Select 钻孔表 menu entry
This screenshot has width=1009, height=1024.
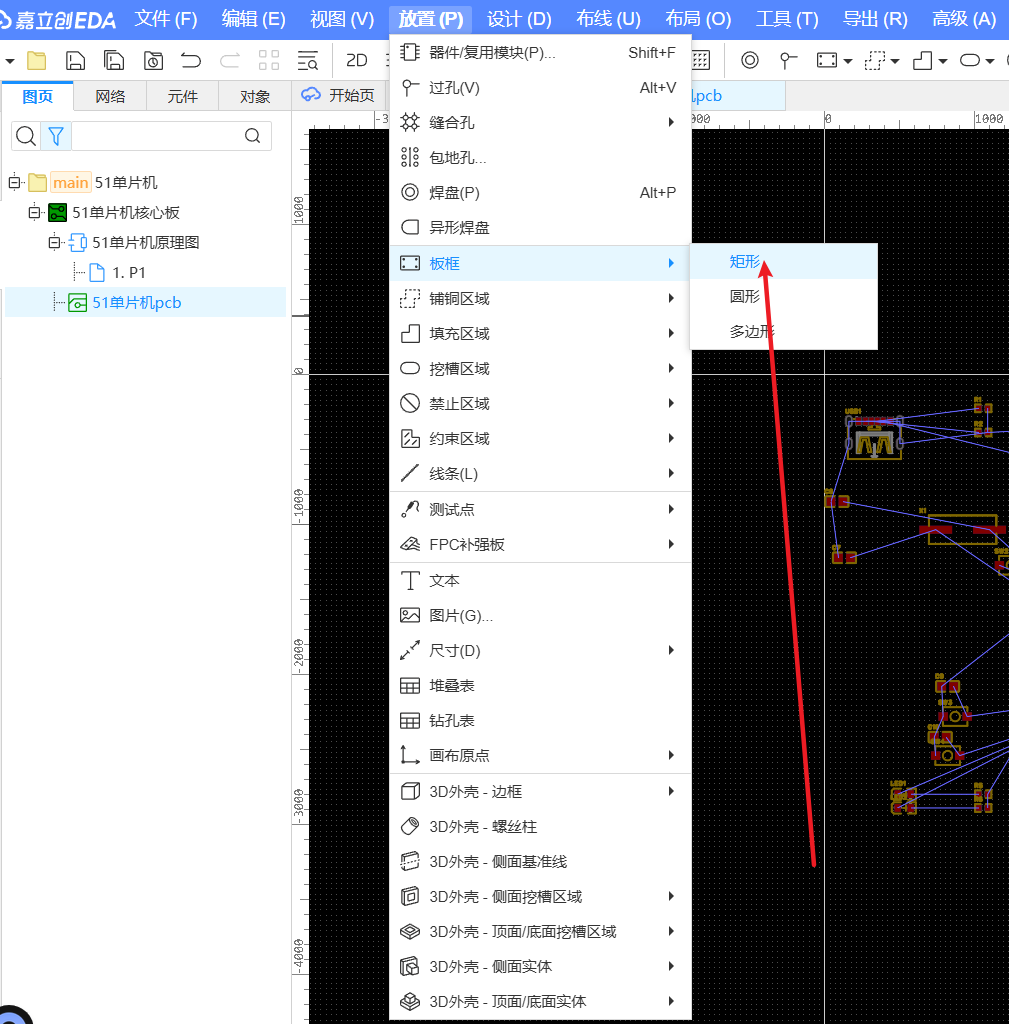tap(540, 720)
